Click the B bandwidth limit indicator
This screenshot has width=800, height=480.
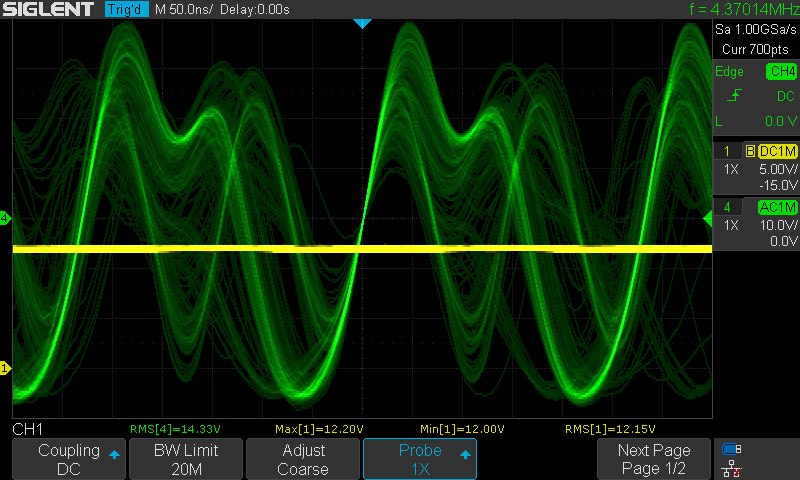(750, 151)
